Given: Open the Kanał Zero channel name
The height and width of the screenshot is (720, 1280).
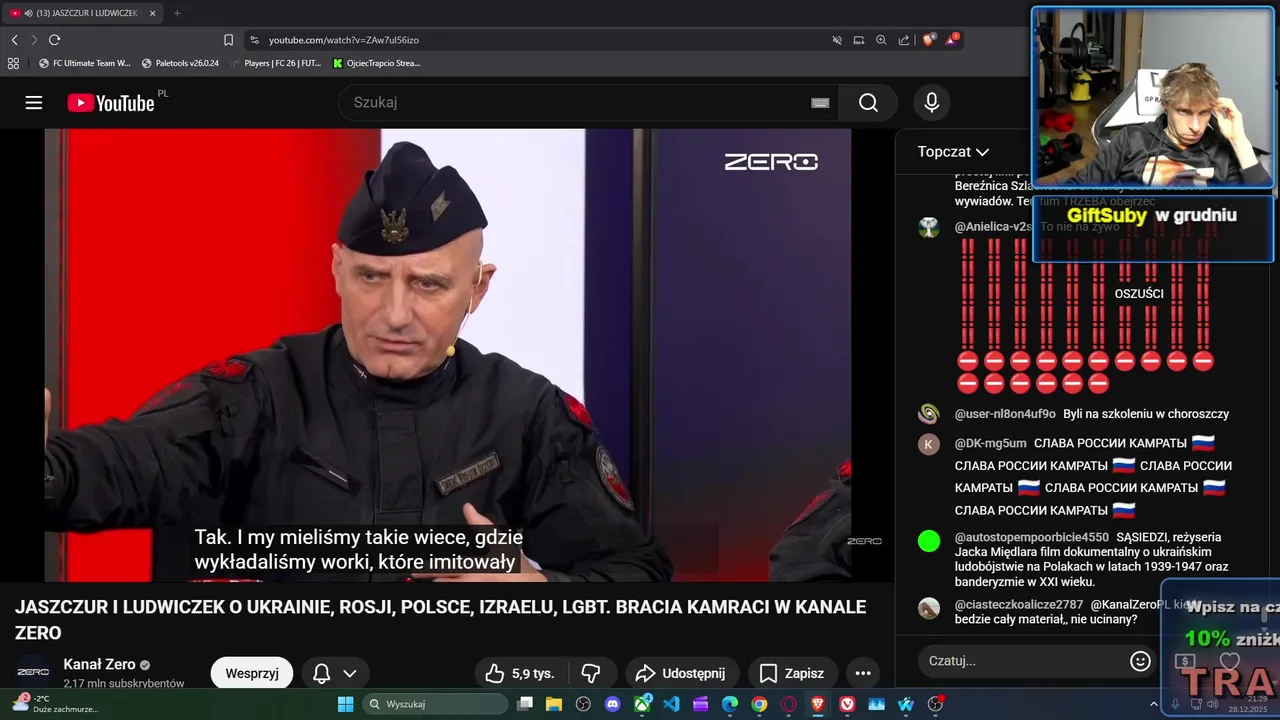Looking at the screenshot, I should 99,664.
